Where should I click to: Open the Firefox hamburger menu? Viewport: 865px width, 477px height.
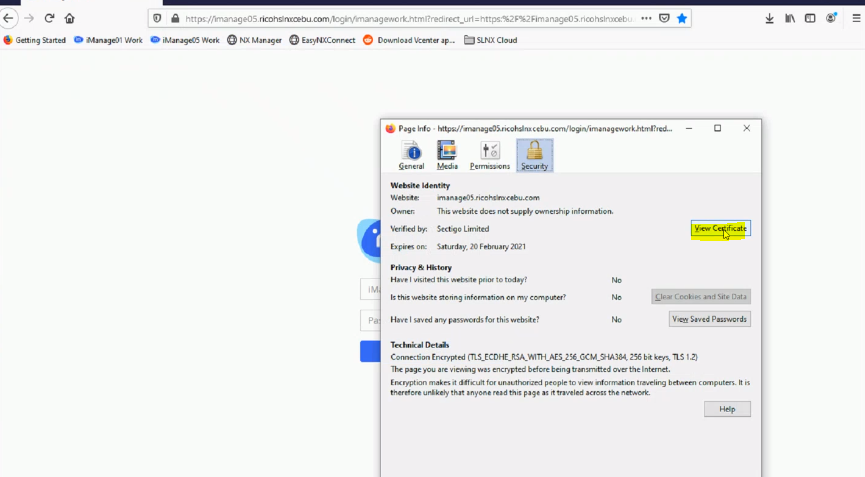click(856, 19)
